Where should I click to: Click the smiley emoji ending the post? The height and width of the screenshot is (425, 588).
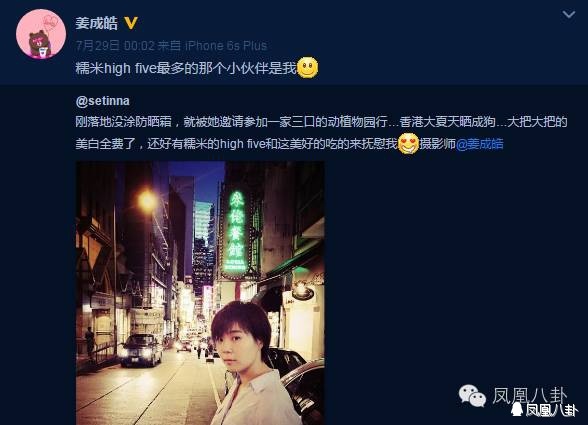click(x=308, y=68)
